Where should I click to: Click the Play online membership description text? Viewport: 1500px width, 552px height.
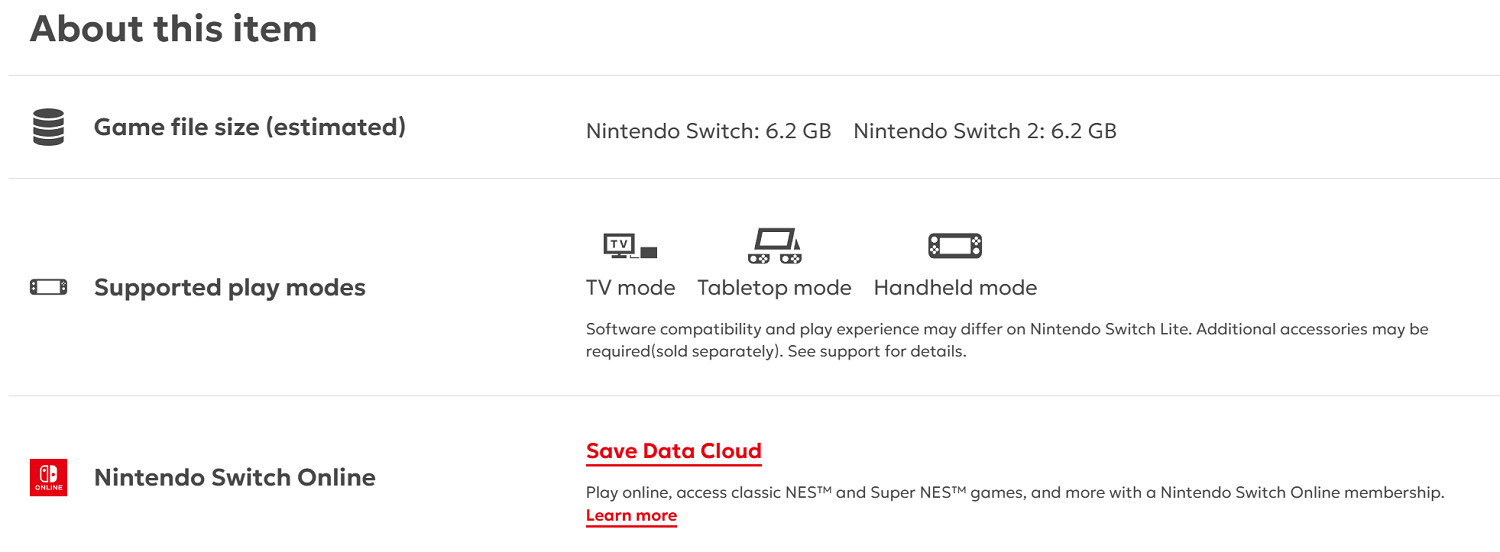[x=1015, y=493]
